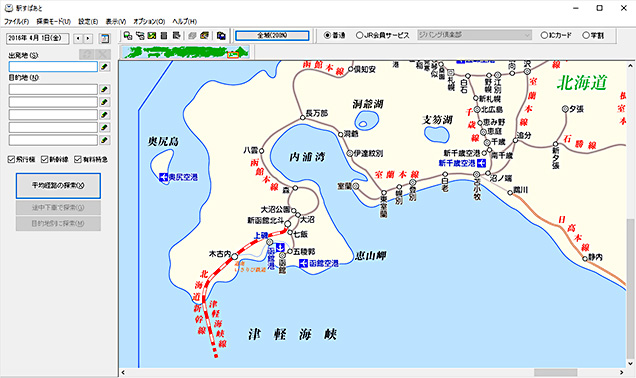
Task: Click the pencil icon beside second 目的地 field
Action: (105, 102)
